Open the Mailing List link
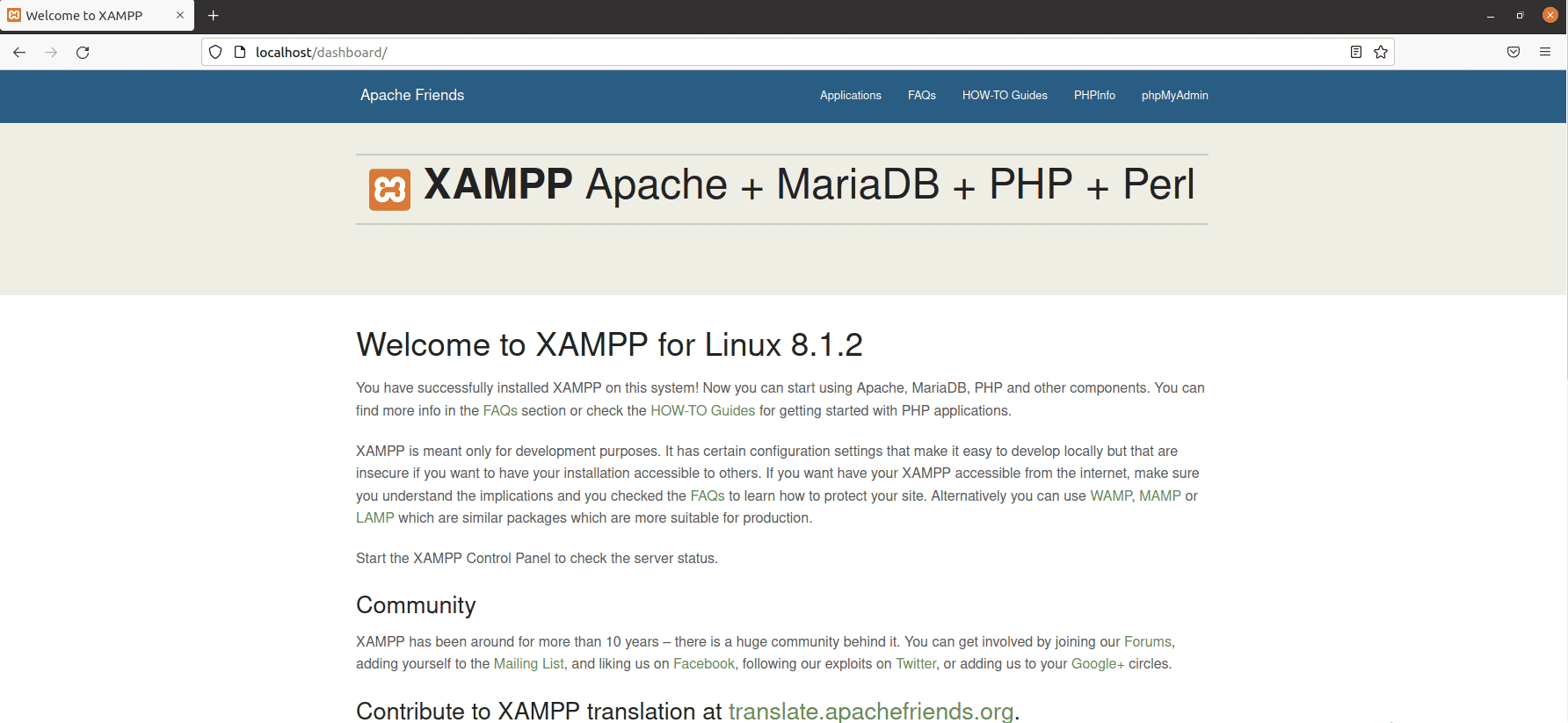The width and height of the screenshot is (1568, 723). tap(529, 664)
